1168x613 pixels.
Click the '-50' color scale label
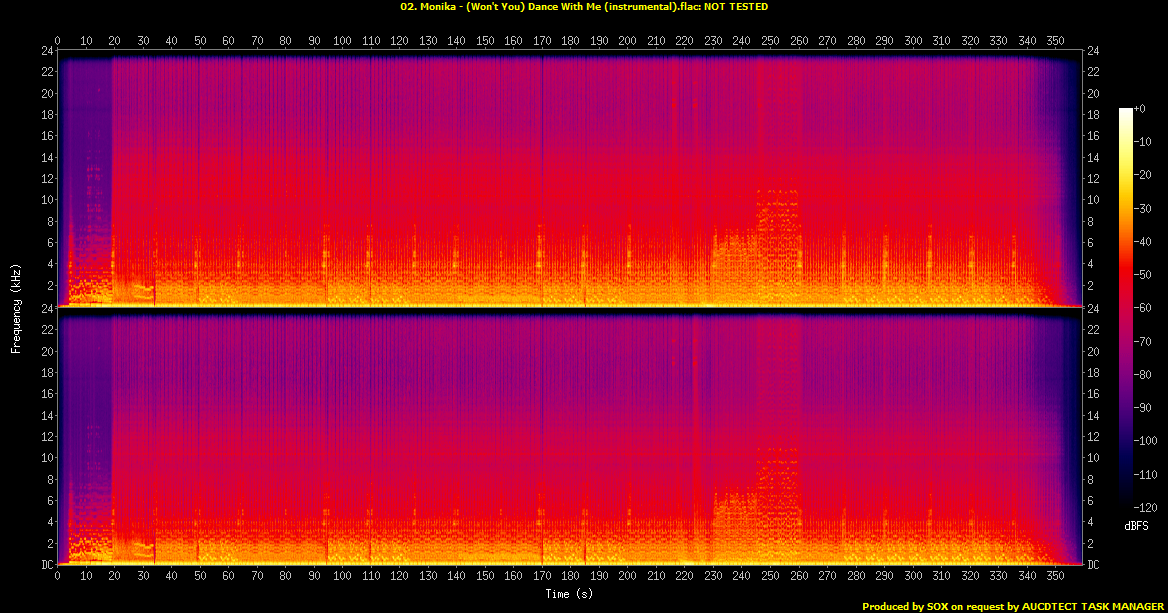(x=1143, y=275)
